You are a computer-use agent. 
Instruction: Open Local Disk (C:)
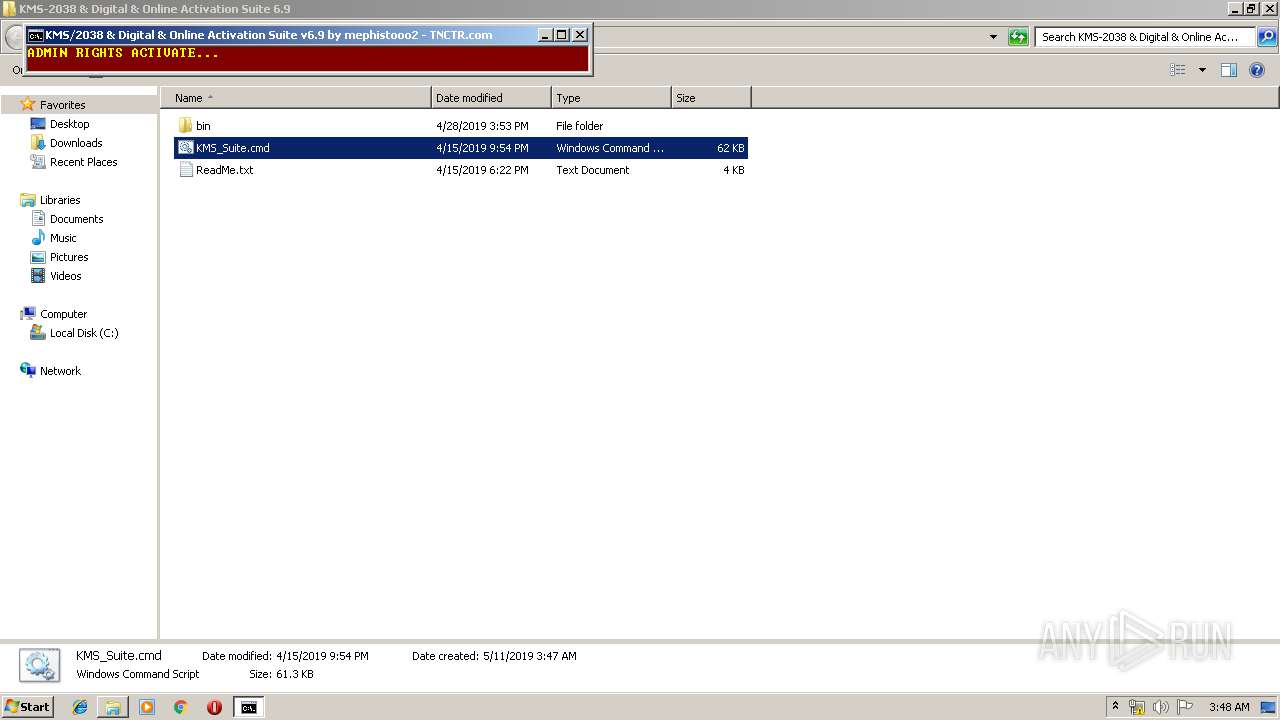84,333
